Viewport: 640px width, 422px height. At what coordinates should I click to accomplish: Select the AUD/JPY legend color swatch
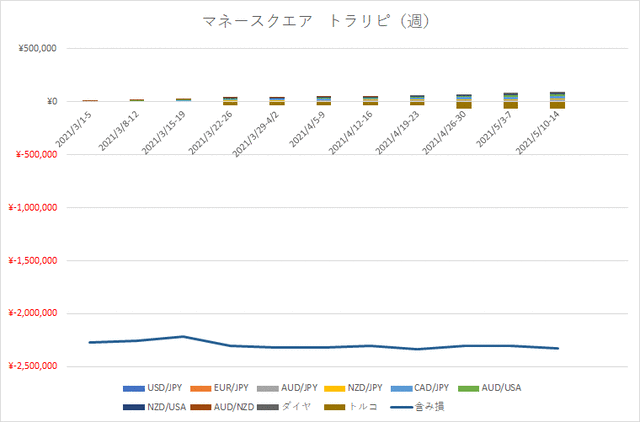click(267, 389)
